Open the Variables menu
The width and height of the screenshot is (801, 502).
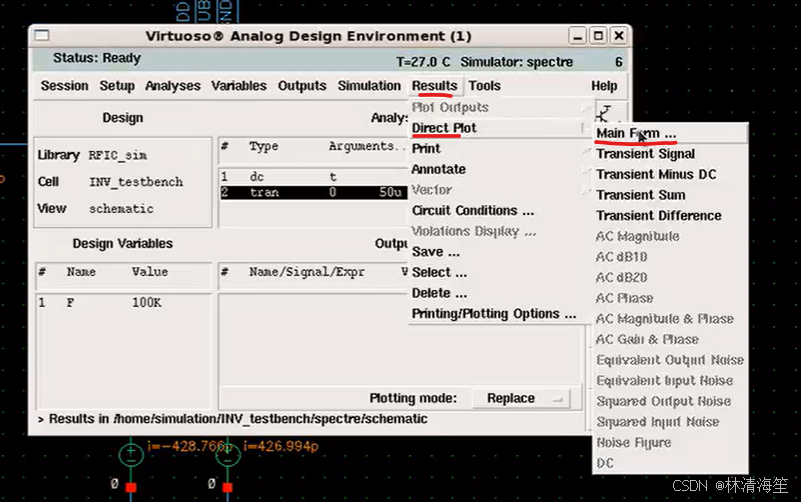pyautogui.click(x=239, y=86)
